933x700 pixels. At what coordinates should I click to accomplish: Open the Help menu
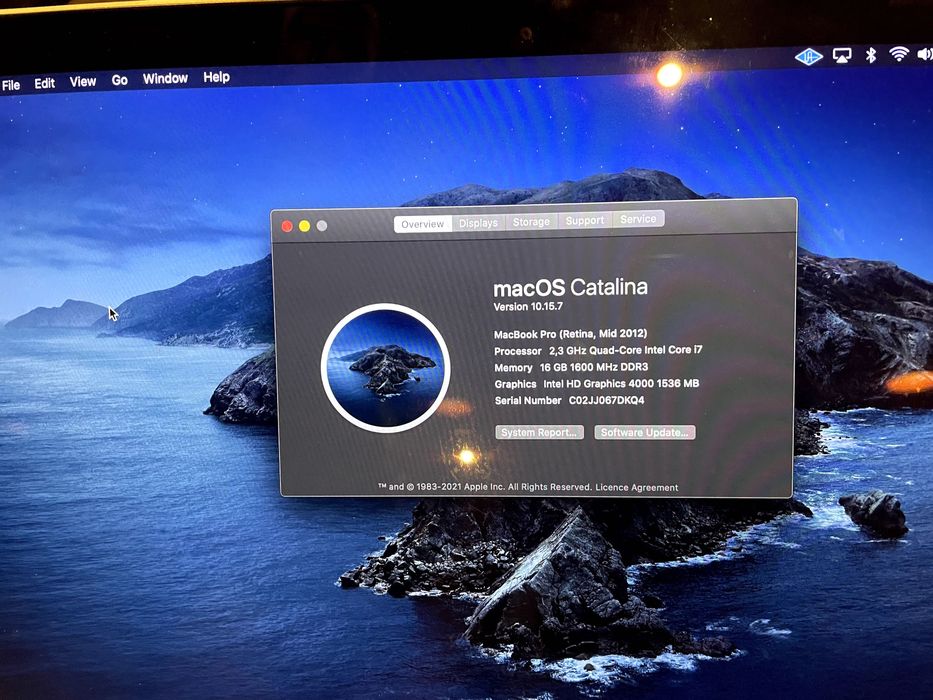(216, 77)
